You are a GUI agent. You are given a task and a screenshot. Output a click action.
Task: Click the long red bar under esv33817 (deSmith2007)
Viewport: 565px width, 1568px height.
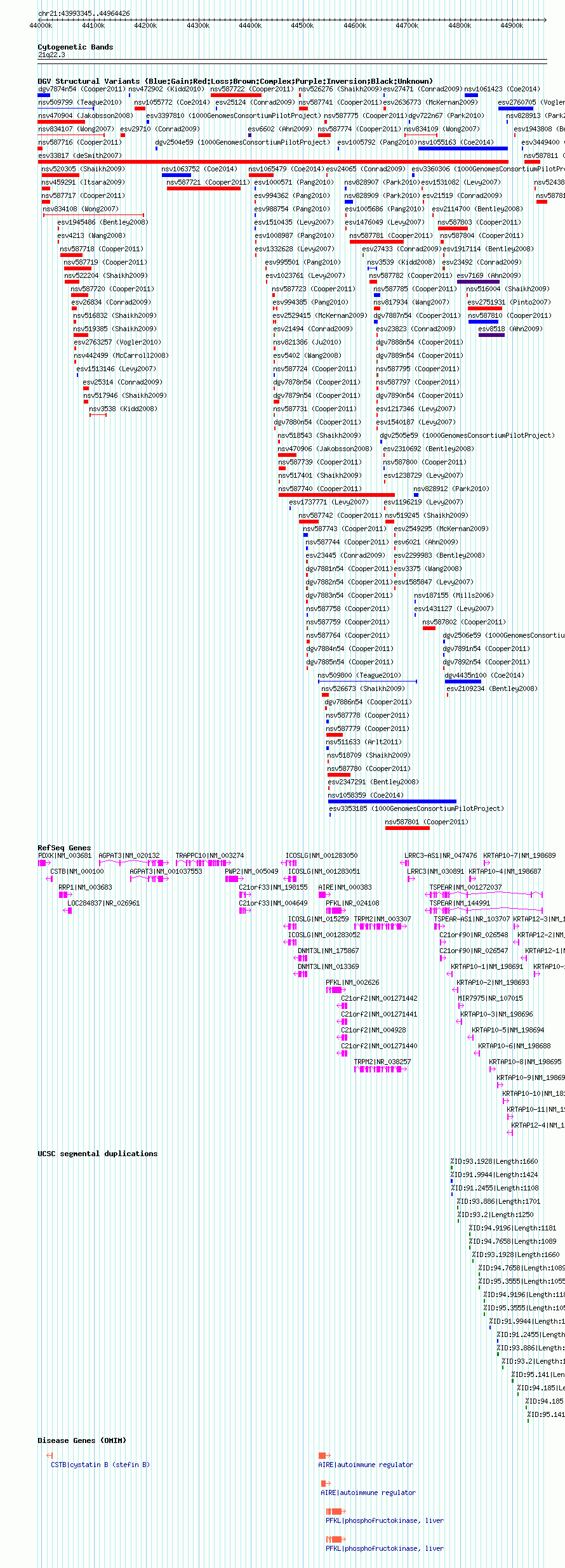click(273, 162)
